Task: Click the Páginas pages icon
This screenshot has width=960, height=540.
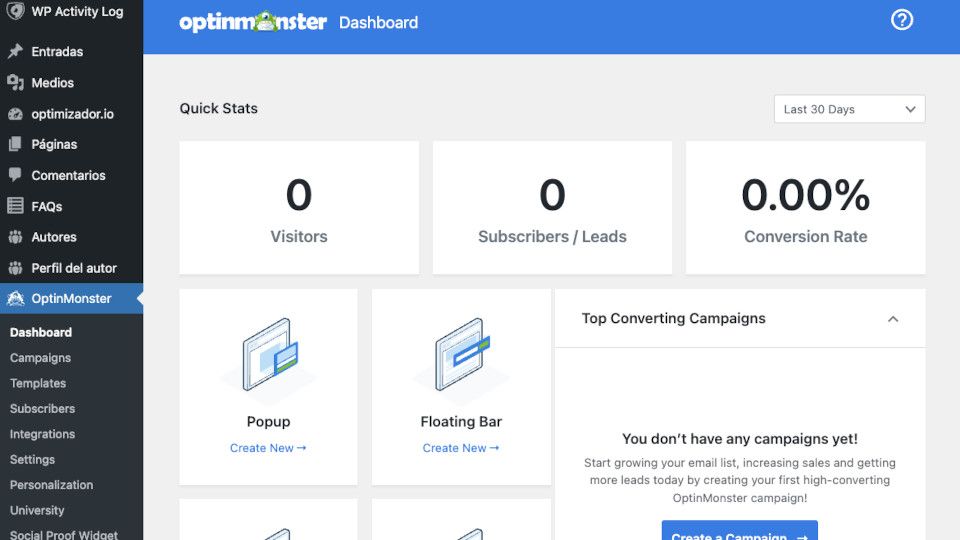Action: click(15, 144)
